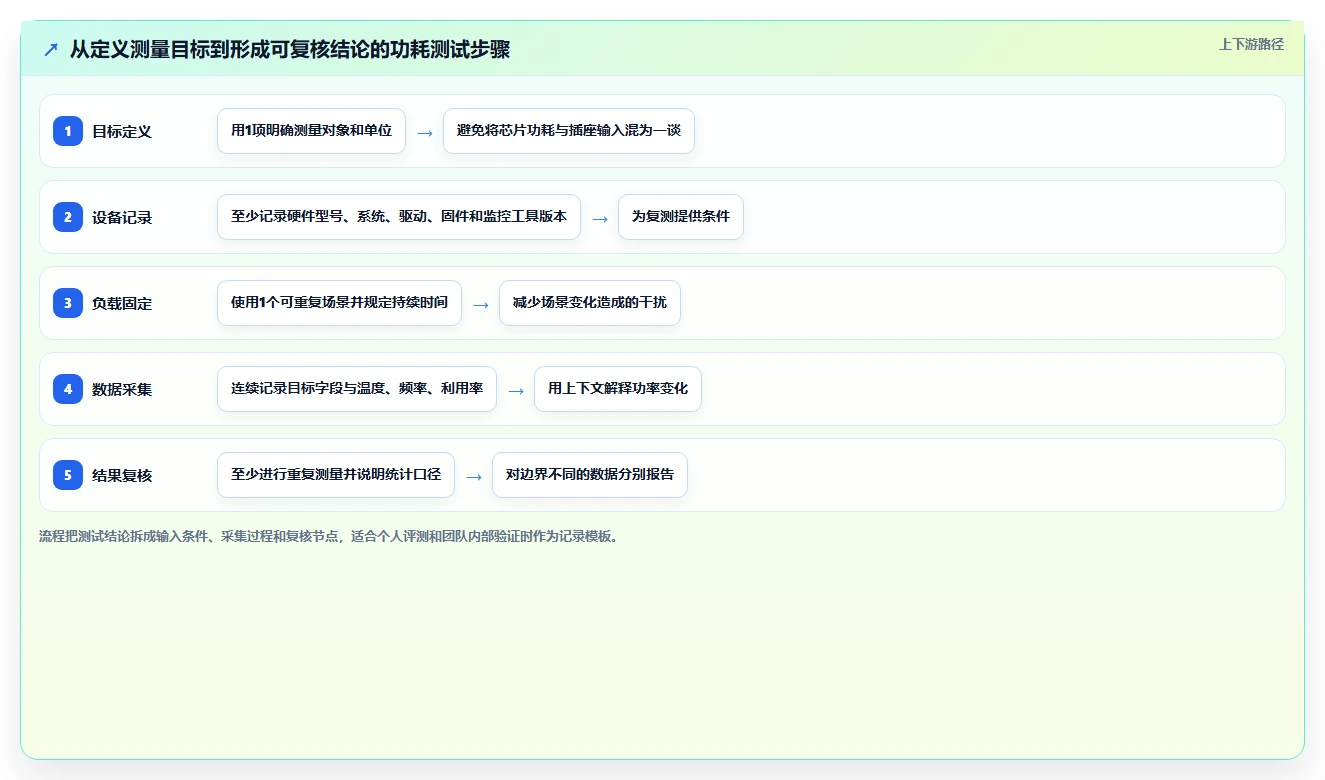
Task: Click the 连续记录目标字段 action box
Action: tap(357, 389)
